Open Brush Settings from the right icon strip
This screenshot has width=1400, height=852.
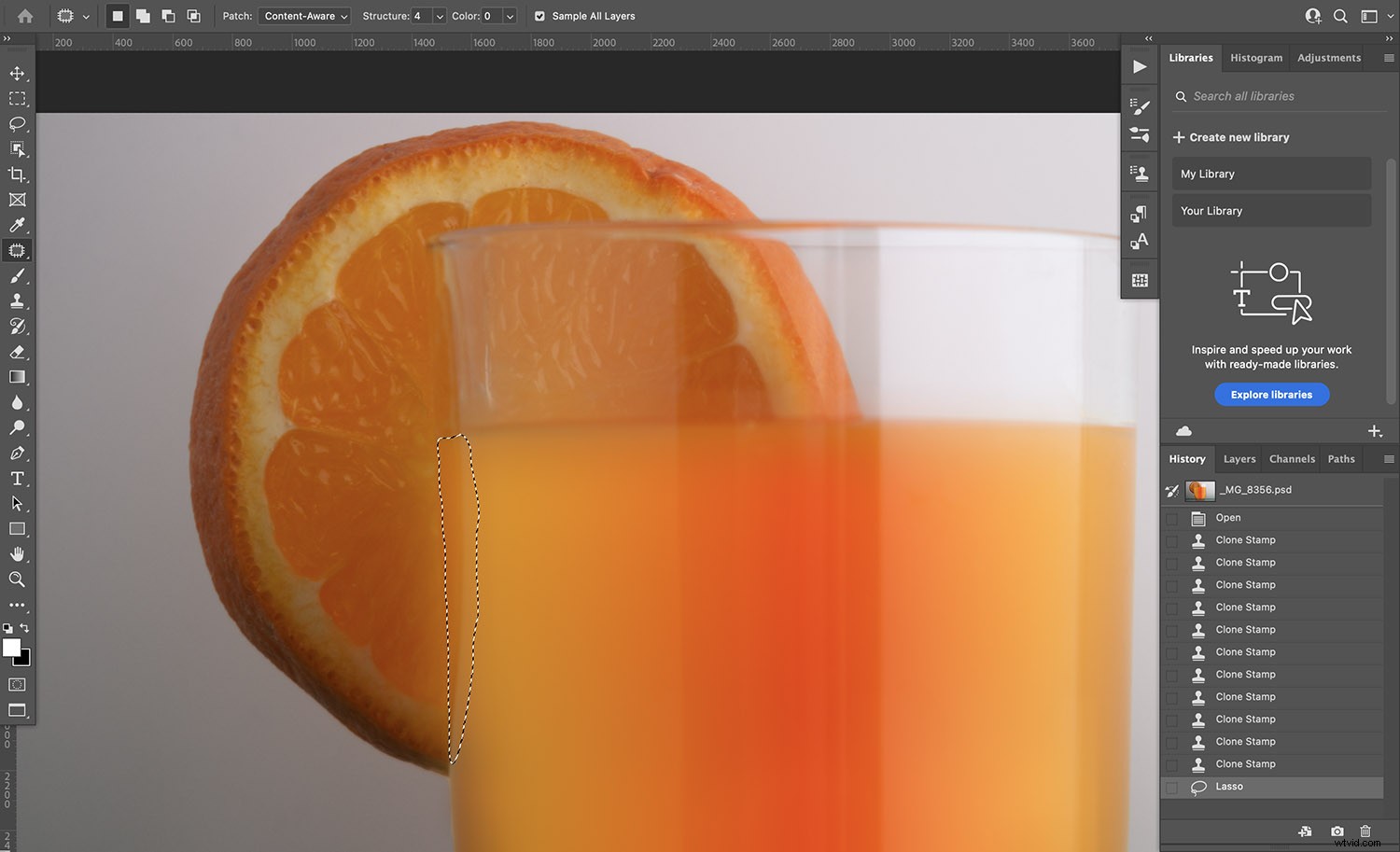click(x=1139, y=105)
